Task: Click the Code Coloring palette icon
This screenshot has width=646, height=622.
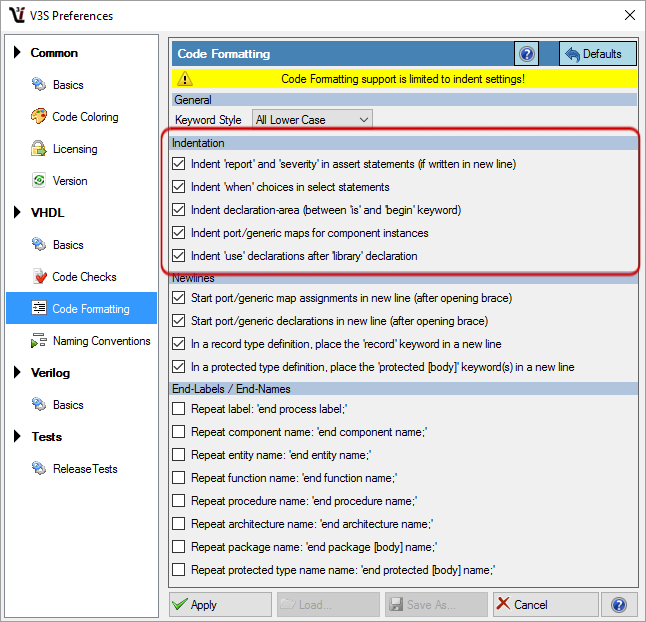Action: (39, 116)
